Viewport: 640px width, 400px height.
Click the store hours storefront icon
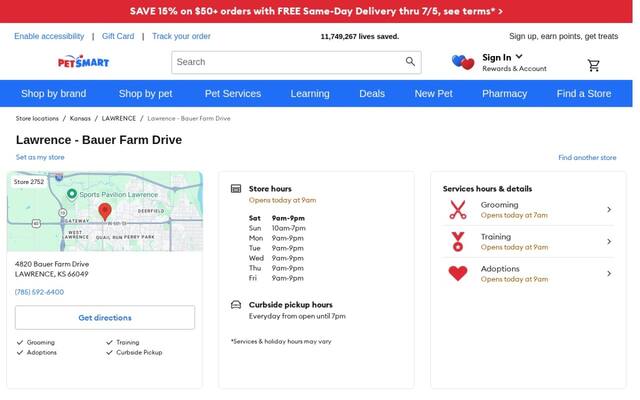click(x=236, y=189)
